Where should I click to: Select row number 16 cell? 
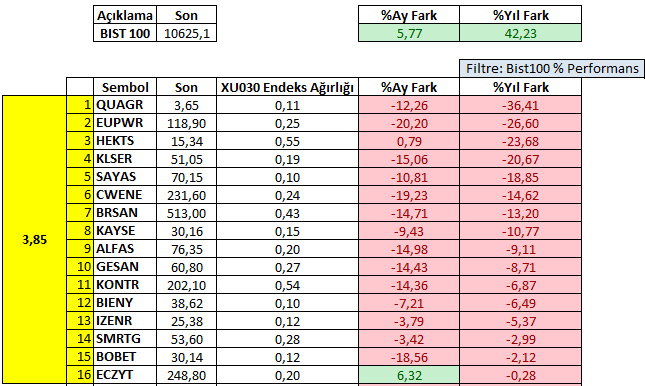click(x=80, y=375)
